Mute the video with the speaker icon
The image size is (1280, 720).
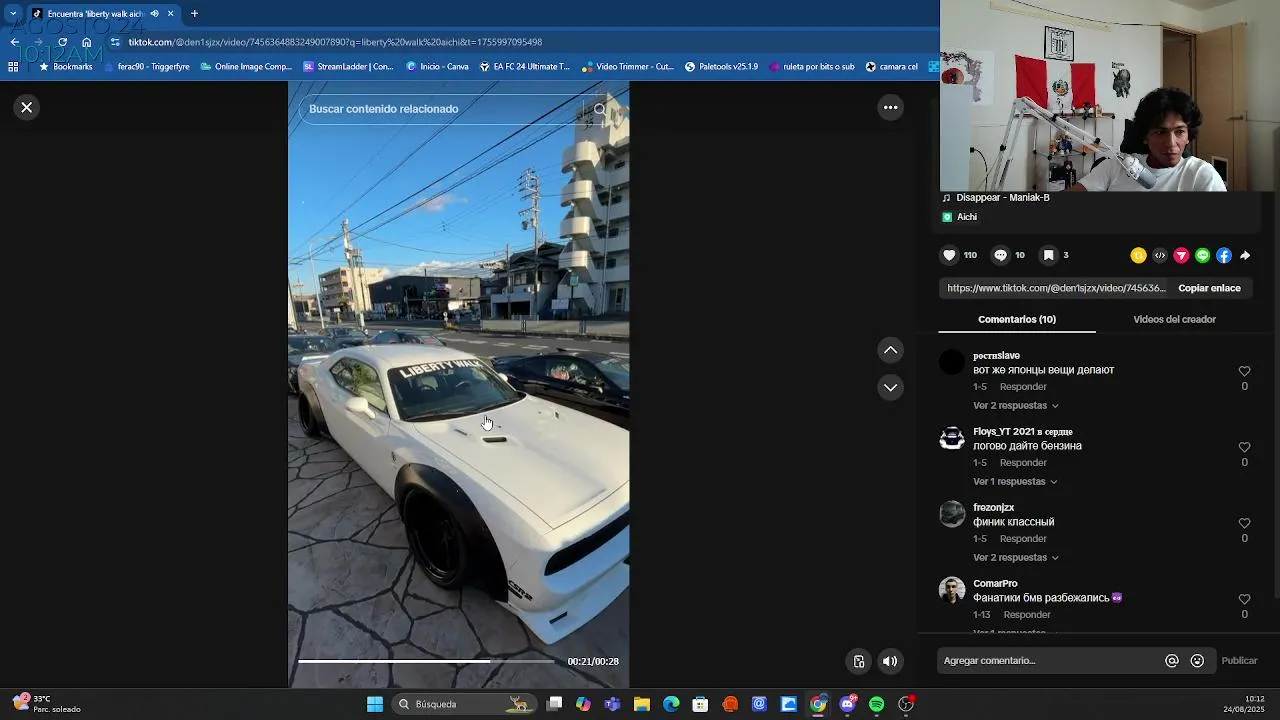pos(890,661)
